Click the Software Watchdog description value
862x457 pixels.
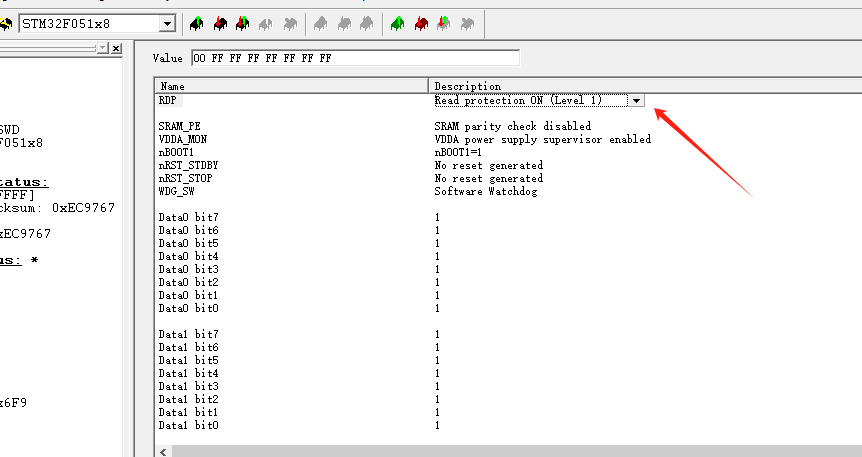pos(485,191)
